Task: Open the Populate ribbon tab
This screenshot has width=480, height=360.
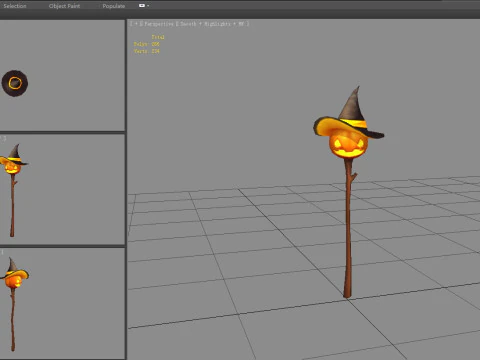Action: pos(114,6)
